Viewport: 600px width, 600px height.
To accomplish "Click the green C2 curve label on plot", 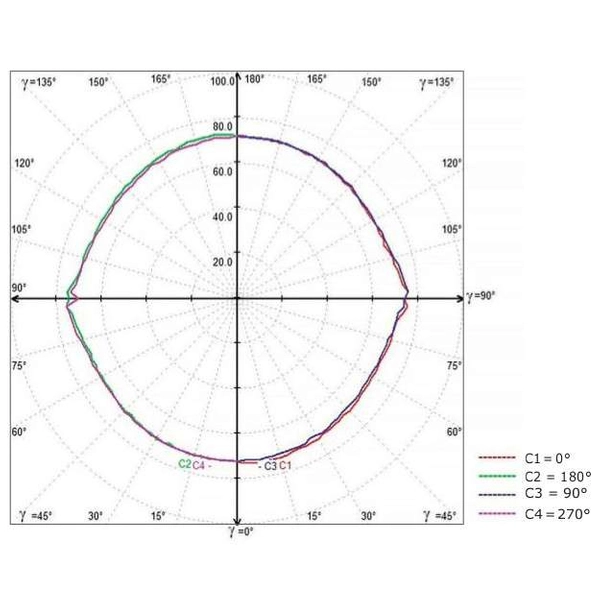I will (185, 464).
